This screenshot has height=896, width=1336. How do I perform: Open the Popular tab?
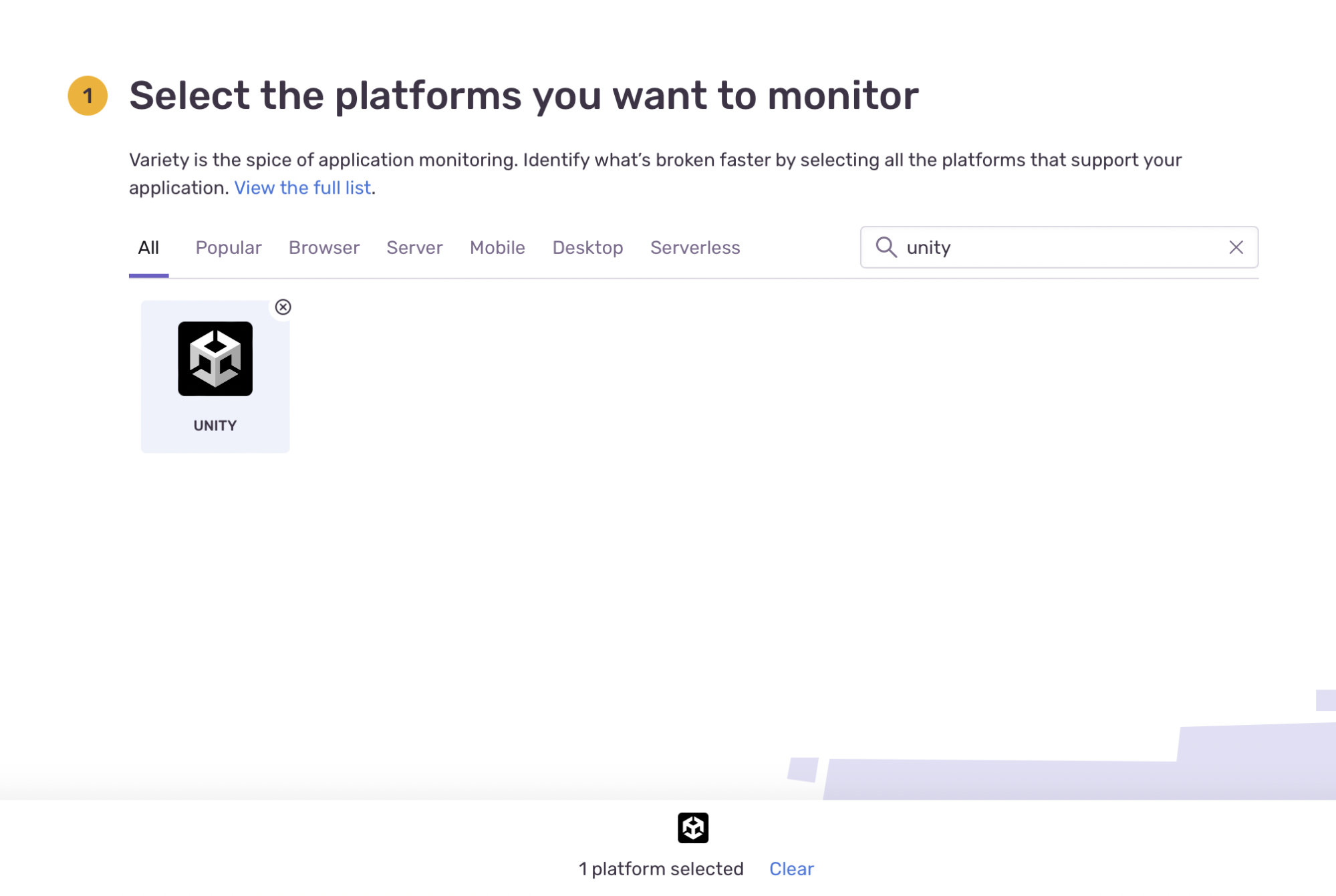click(x=228, y=248)
